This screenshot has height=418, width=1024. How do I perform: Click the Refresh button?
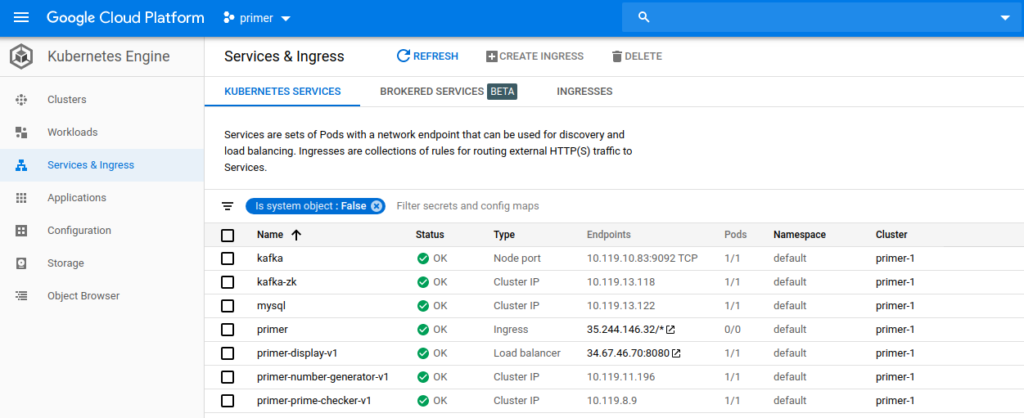(x=427, y=57)
